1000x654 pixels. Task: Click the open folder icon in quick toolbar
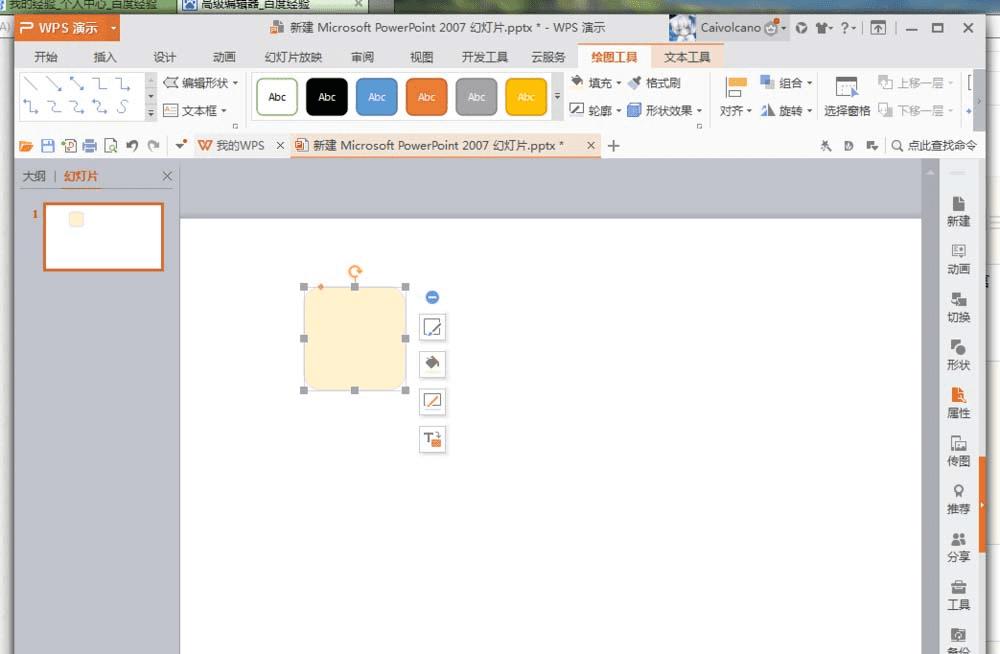pos(26,146)
